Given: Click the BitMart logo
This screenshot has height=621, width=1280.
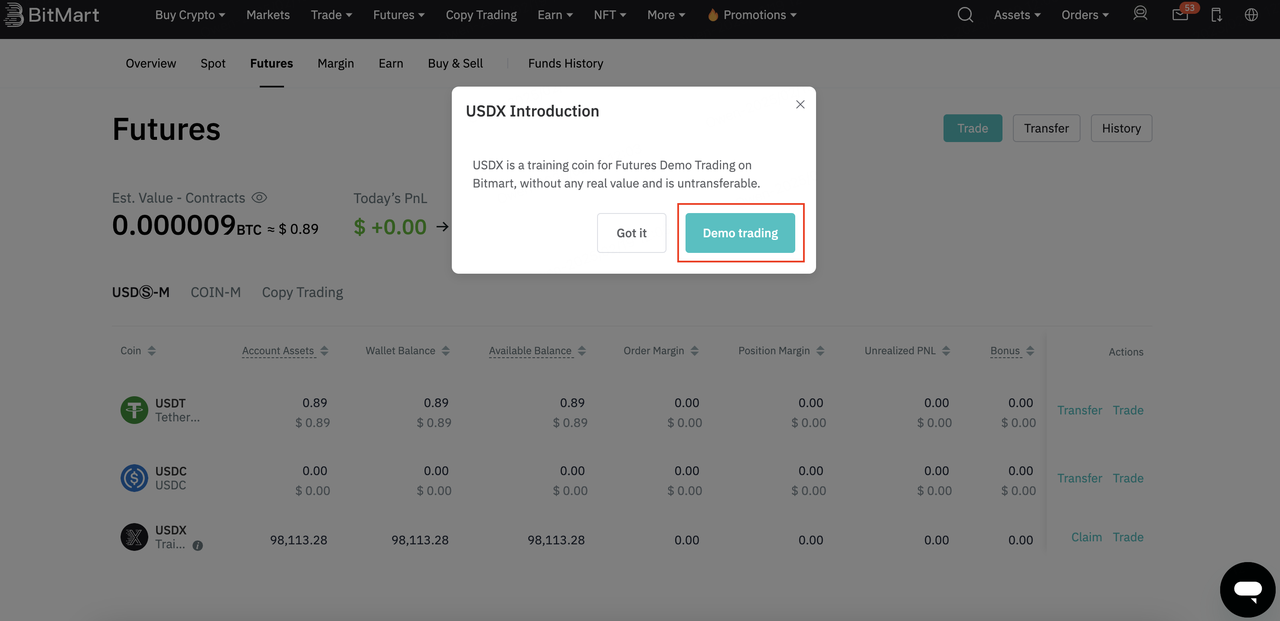Looking at the screenshot, I should click(55, 15).
